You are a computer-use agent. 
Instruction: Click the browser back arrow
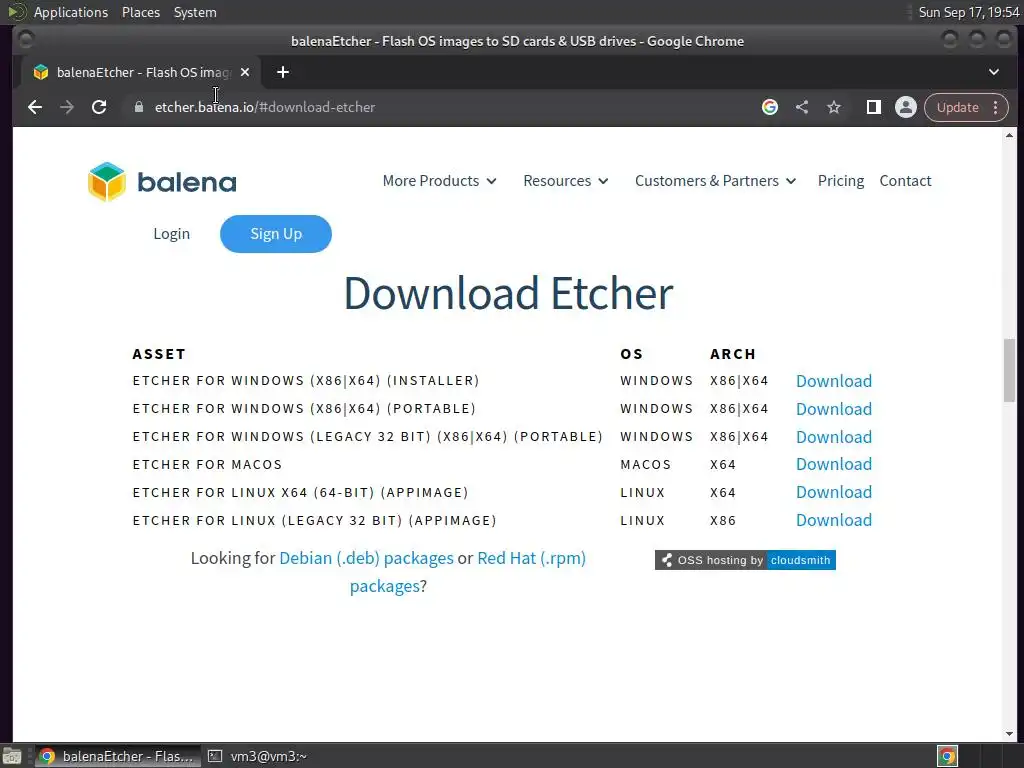click(35, 107)
